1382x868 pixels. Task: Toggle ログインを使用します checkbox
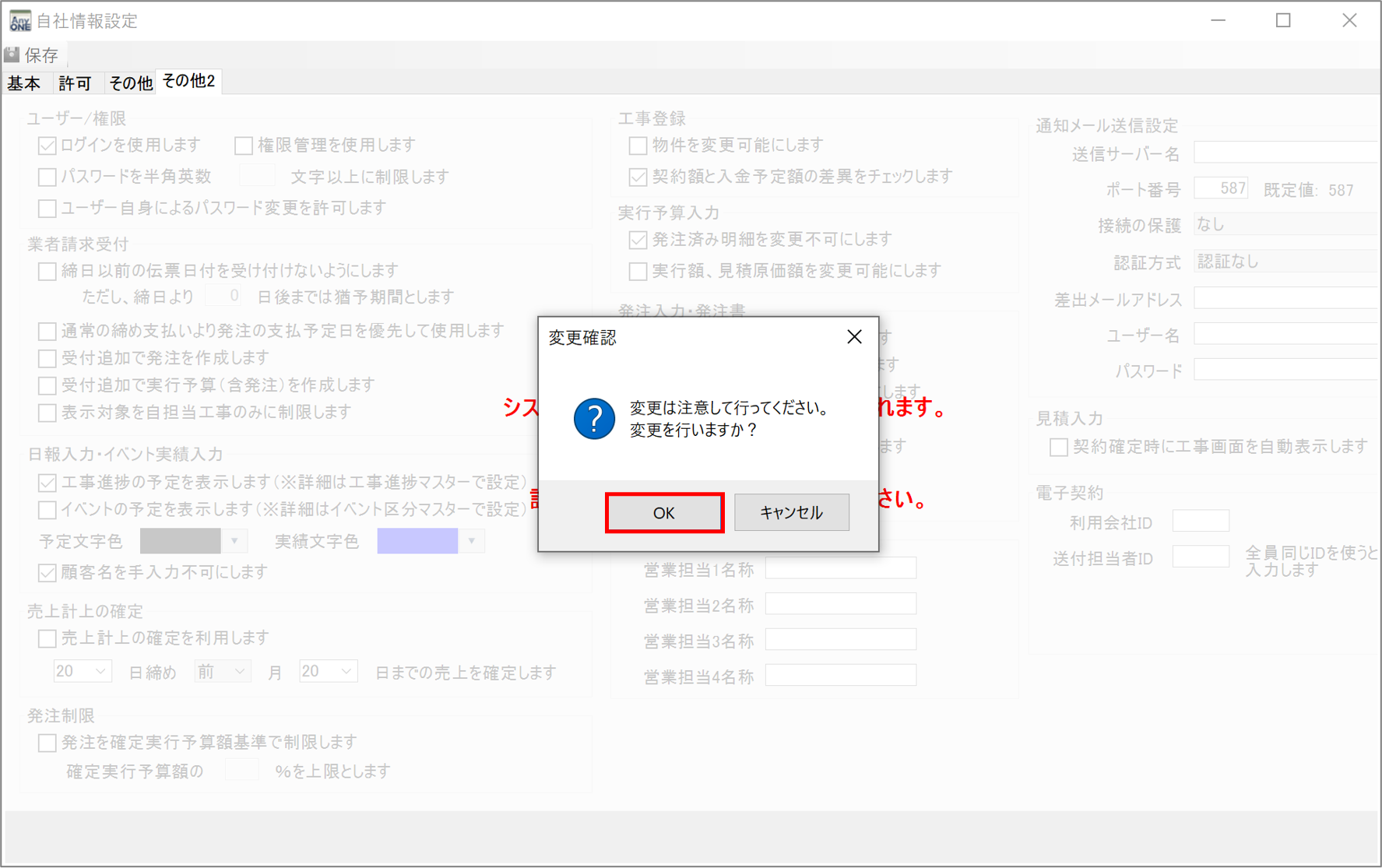coord(47,146)
